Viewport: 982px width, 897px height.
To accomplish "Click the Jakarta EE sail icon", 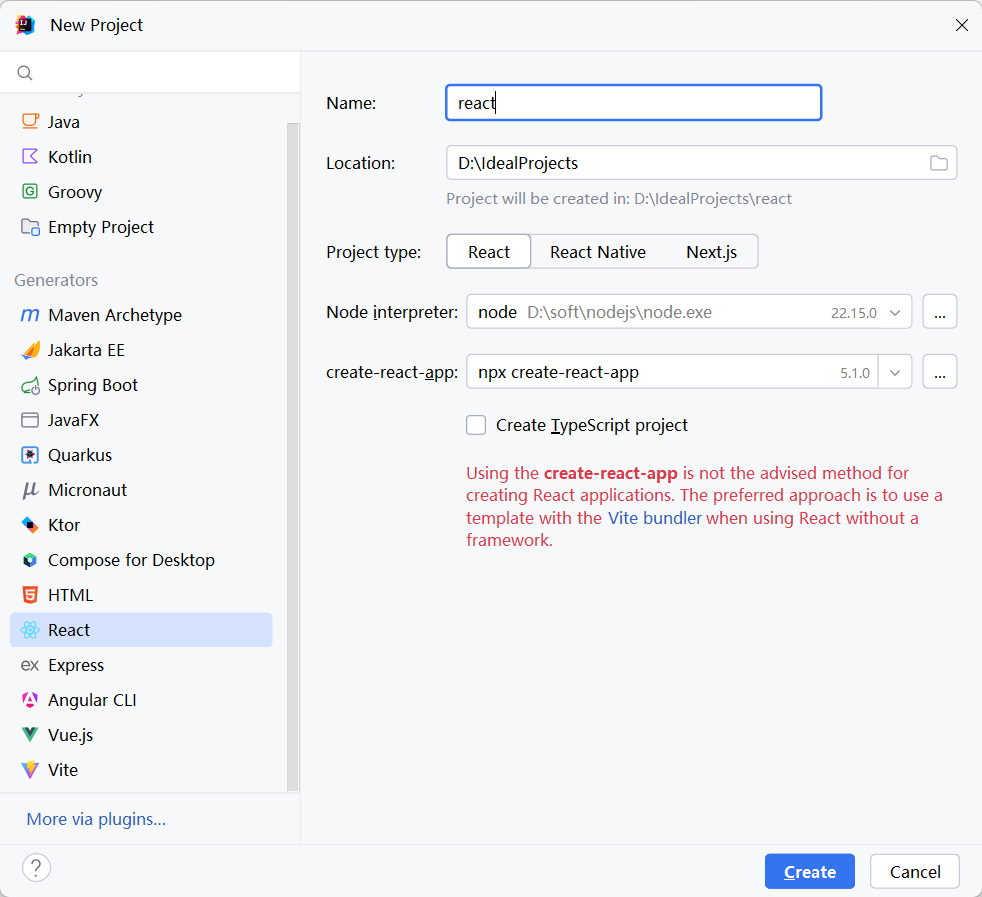I will [30, 350].
